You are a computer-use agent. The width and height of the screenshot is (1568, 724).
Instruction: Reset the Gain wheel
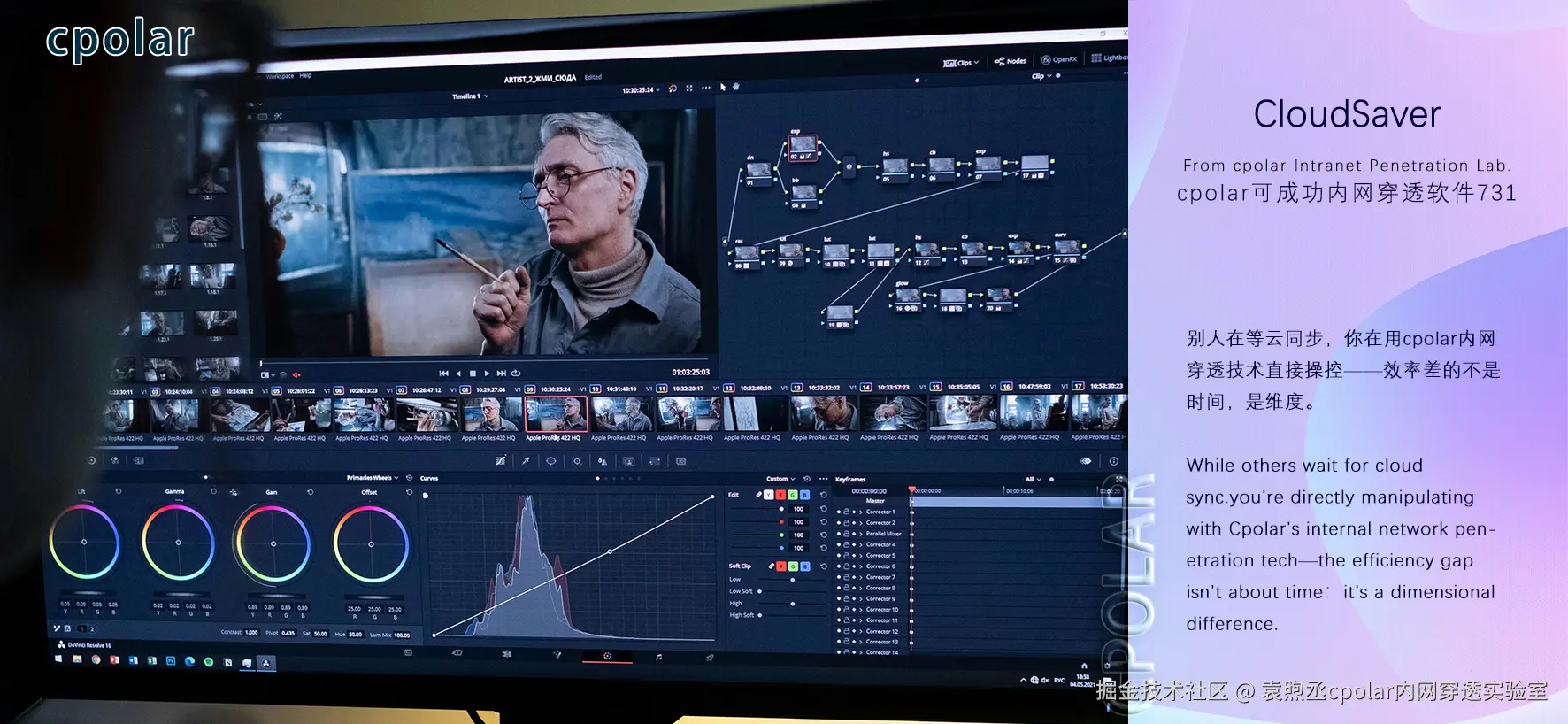(311, 491)
